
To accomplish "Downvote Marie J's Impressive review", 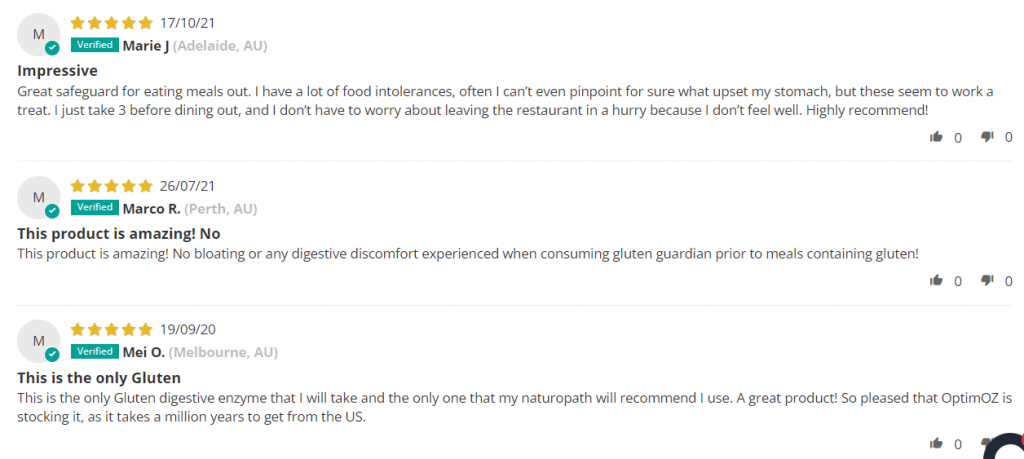I will 987,136.
